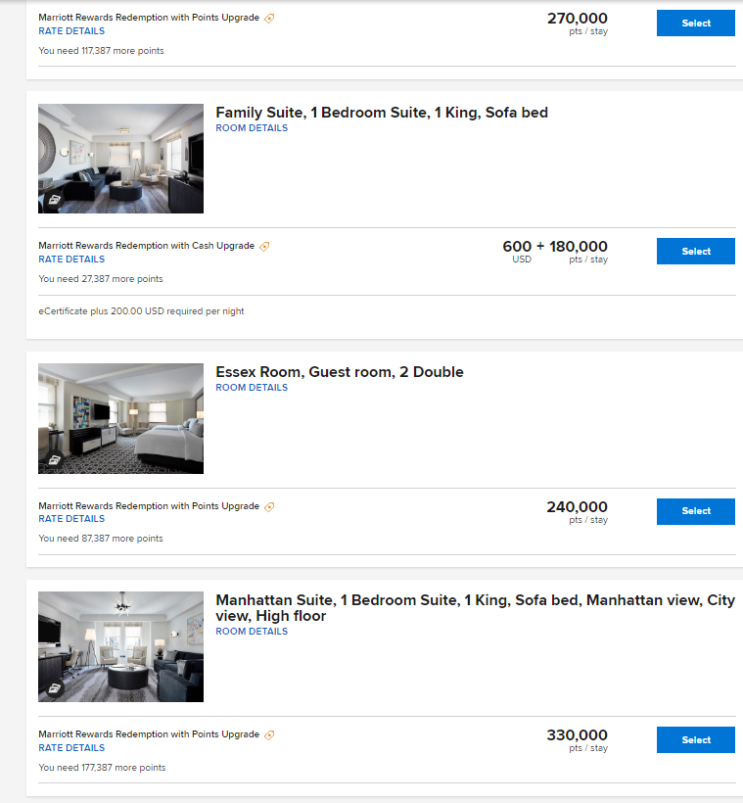Click rate tag icon beside 270,000 points rate

click(269, 18)
